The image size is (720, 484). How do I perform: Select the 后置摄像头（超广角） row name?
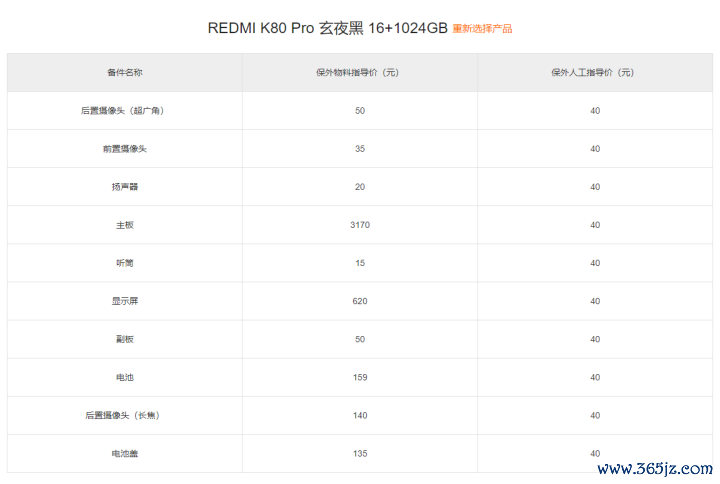[123, 111]
